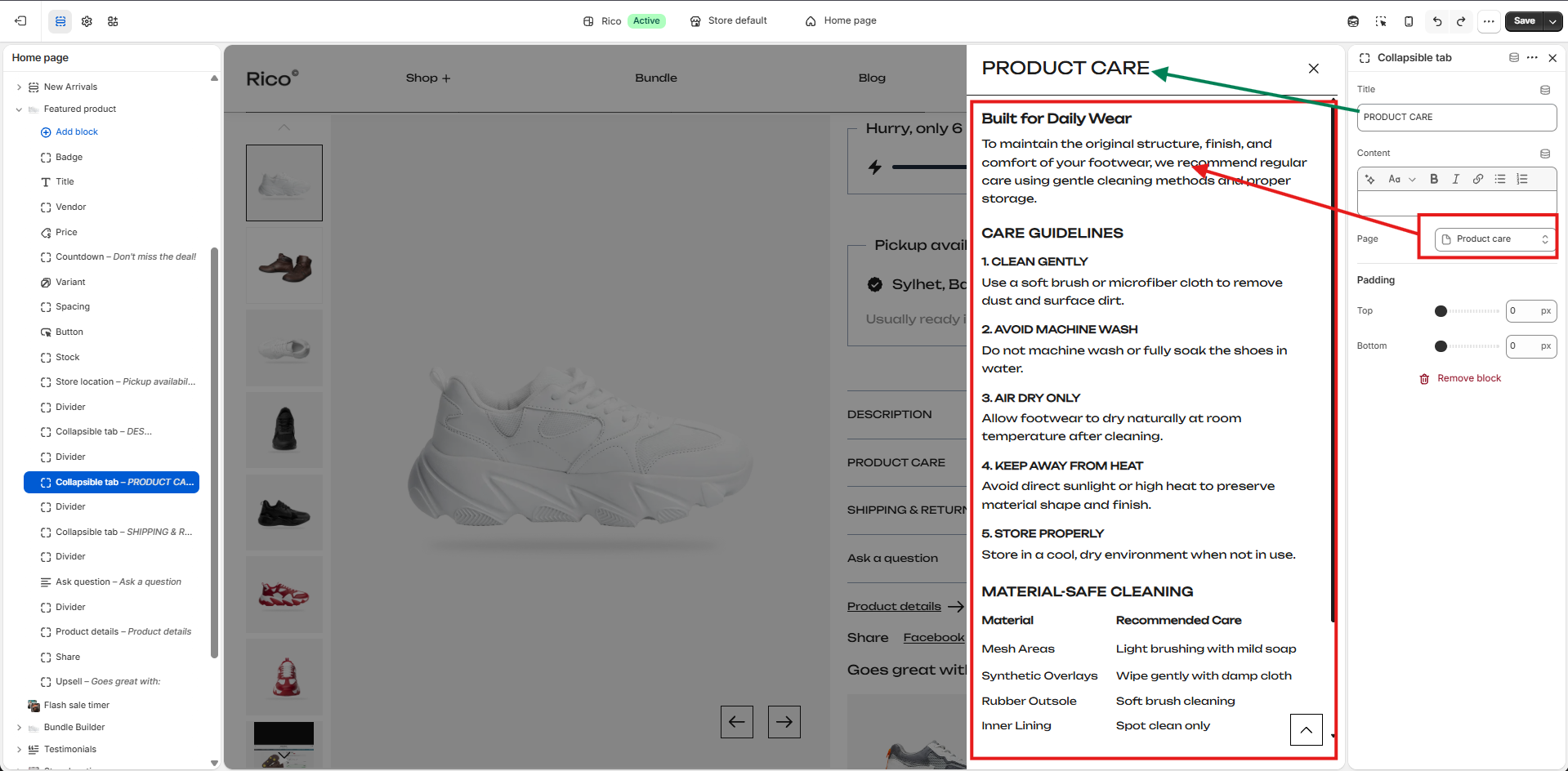Click the Facebook share link
The image size is (1568, 771).
click(x=934, y=638)
